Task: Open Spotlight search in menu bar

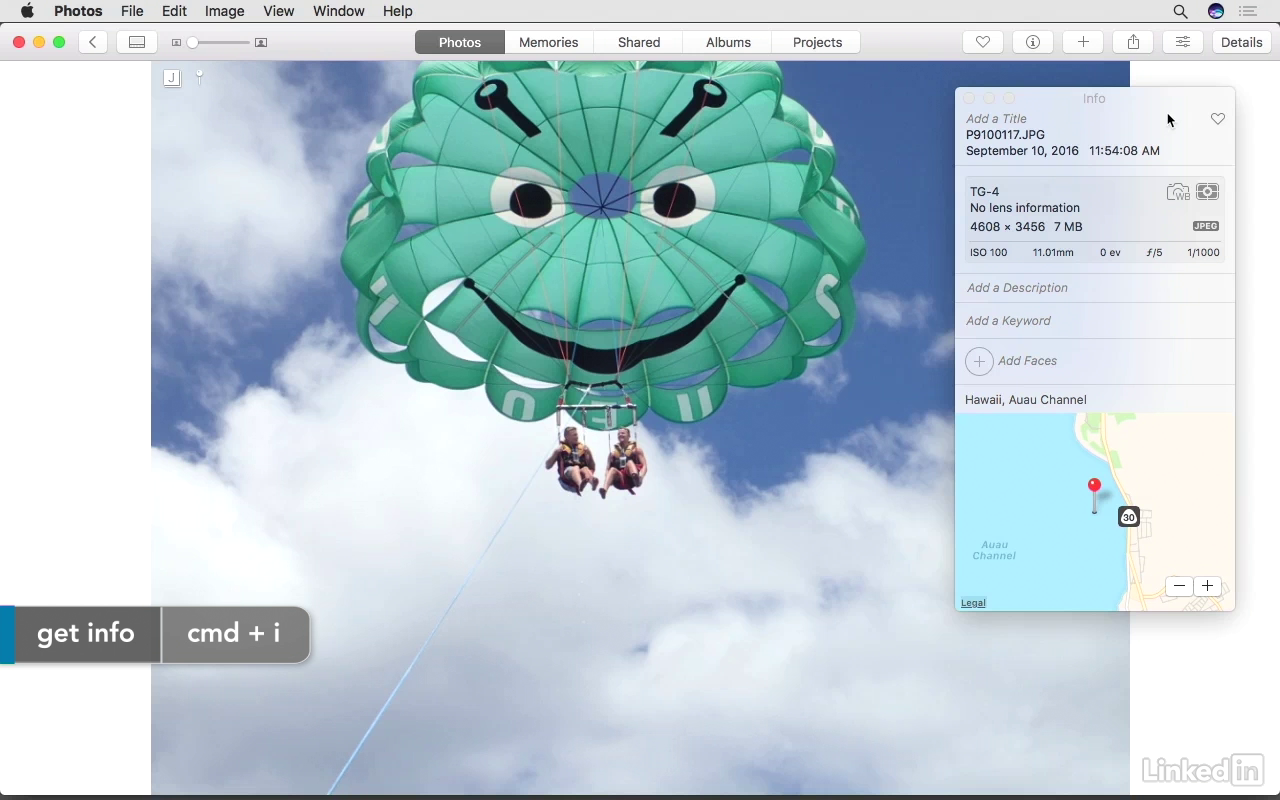Action: point(1180,11)
